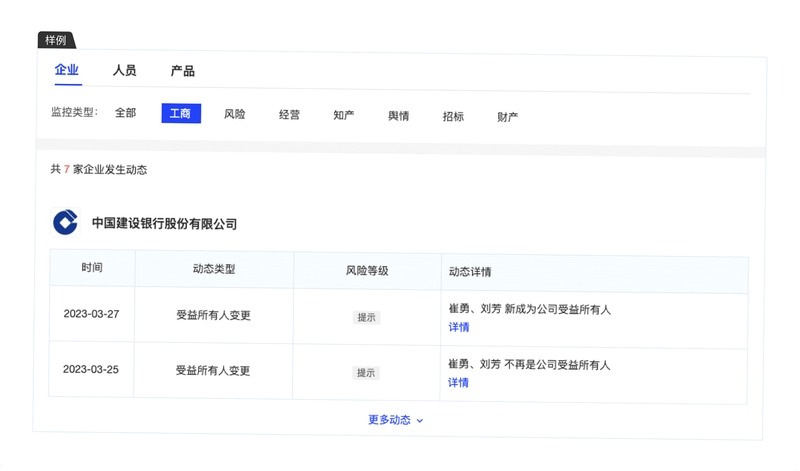This screenshot has height=471, width=800.
Task: Open 详情 link for 2023-03-27 row
Action: point(459,327)
